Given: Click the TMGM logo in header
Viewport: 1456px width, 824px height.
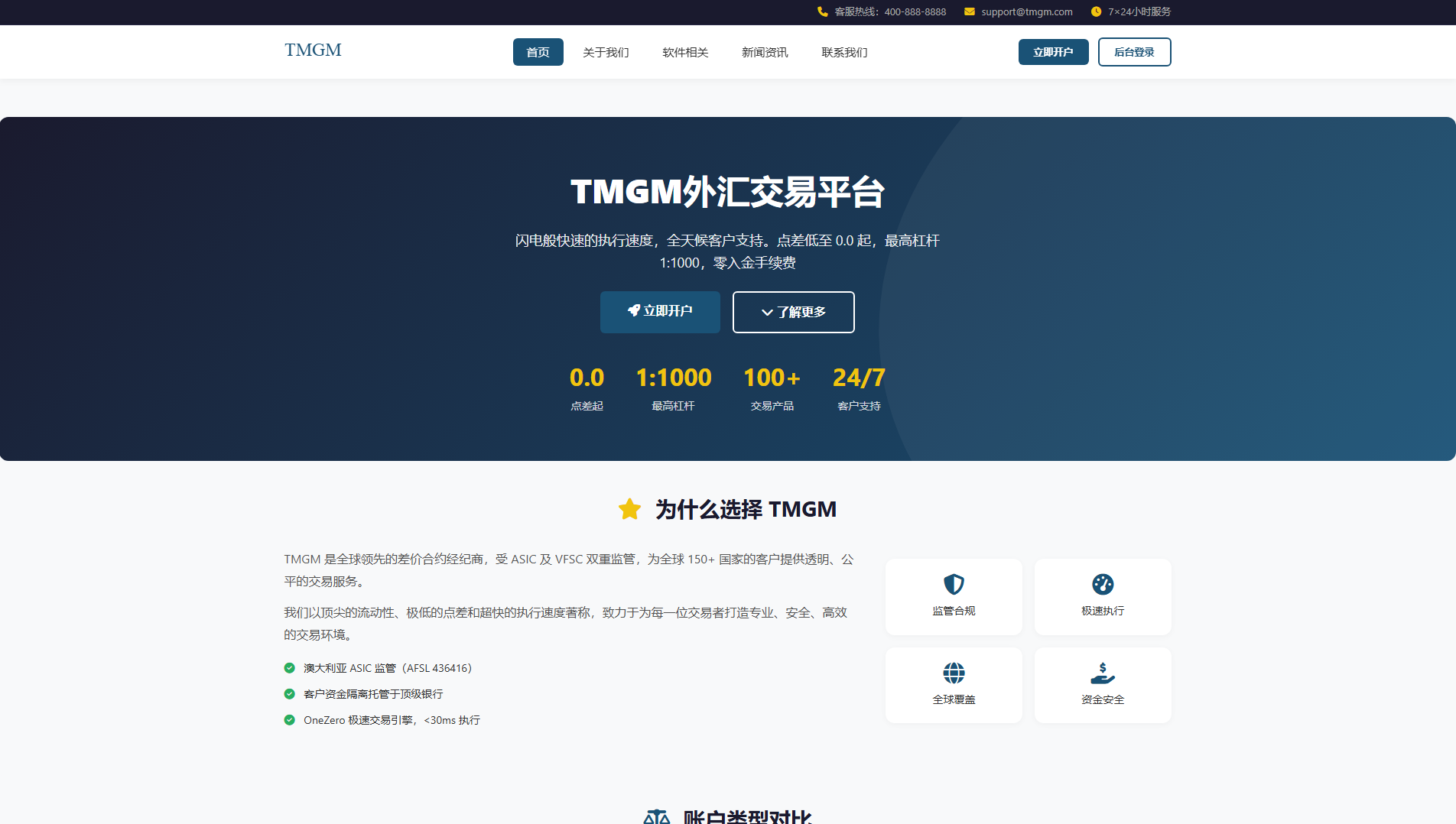Looking at the screenshot, I should 313,50.
